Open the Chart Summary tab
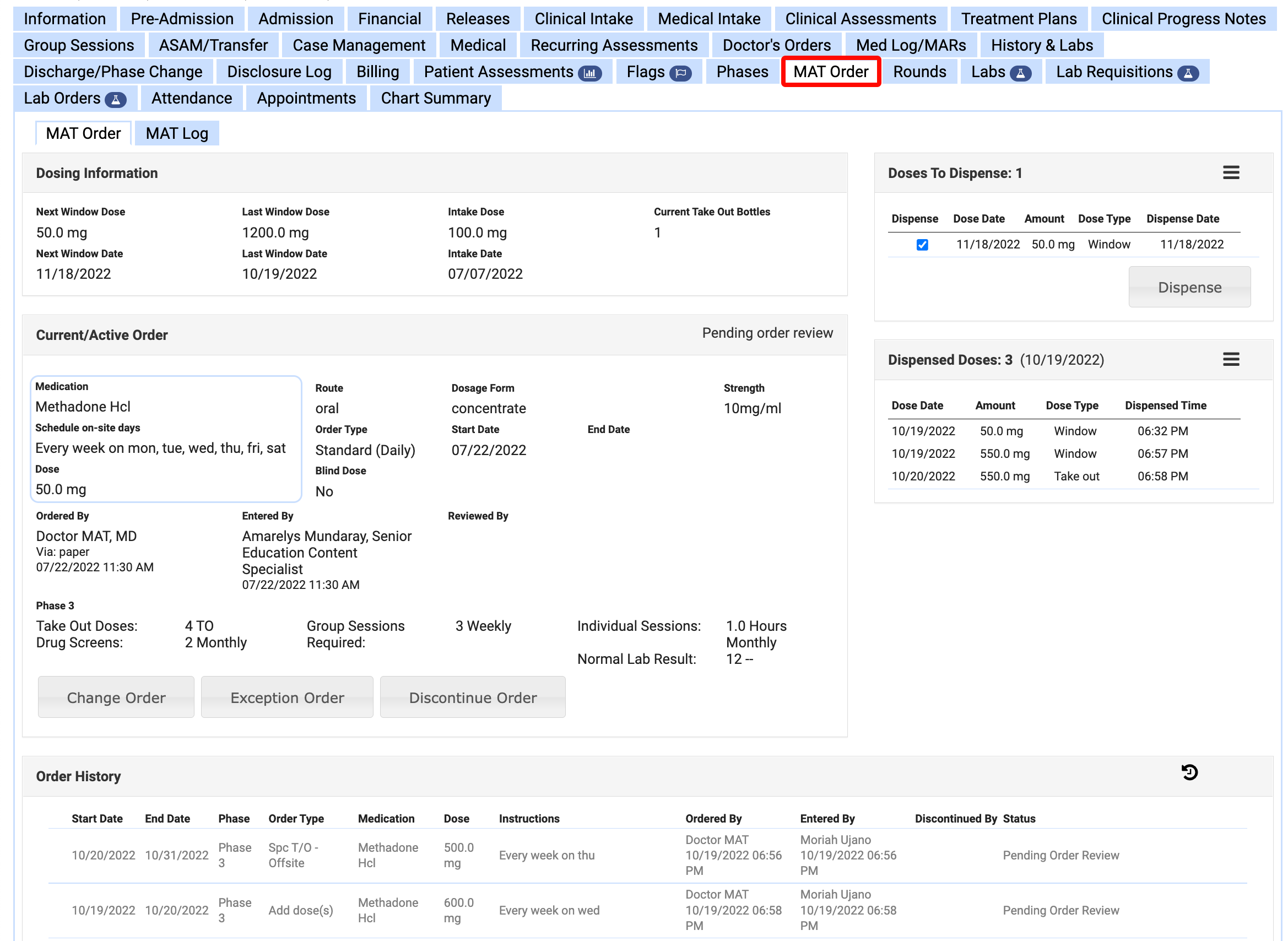The height and width of the screenshot is (941, 1288). (436, 99)
